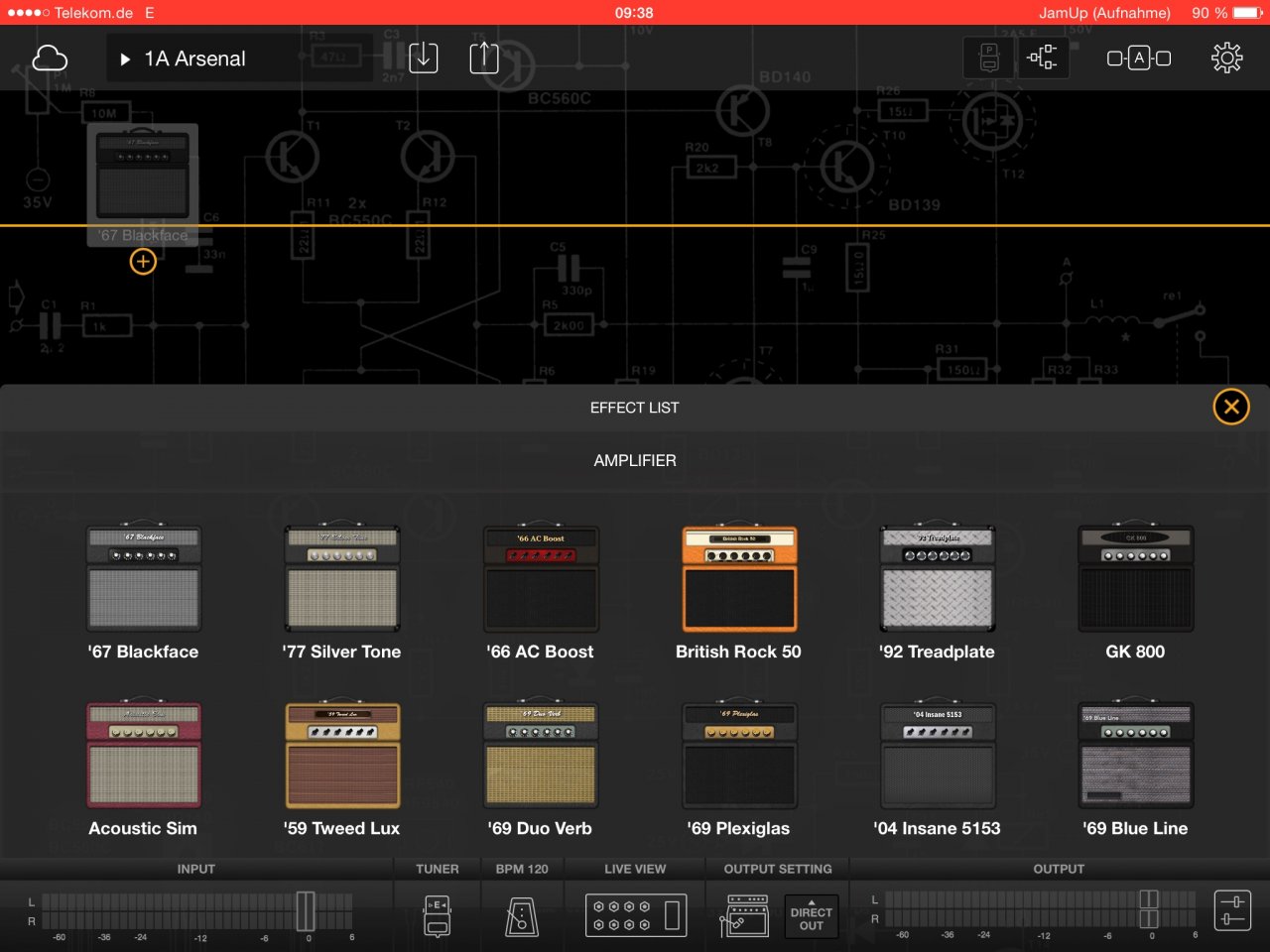The image size is (1270, 952).
Task: Choose the '66 AC Boost amplifier
Action: click(x=541, y=593)
